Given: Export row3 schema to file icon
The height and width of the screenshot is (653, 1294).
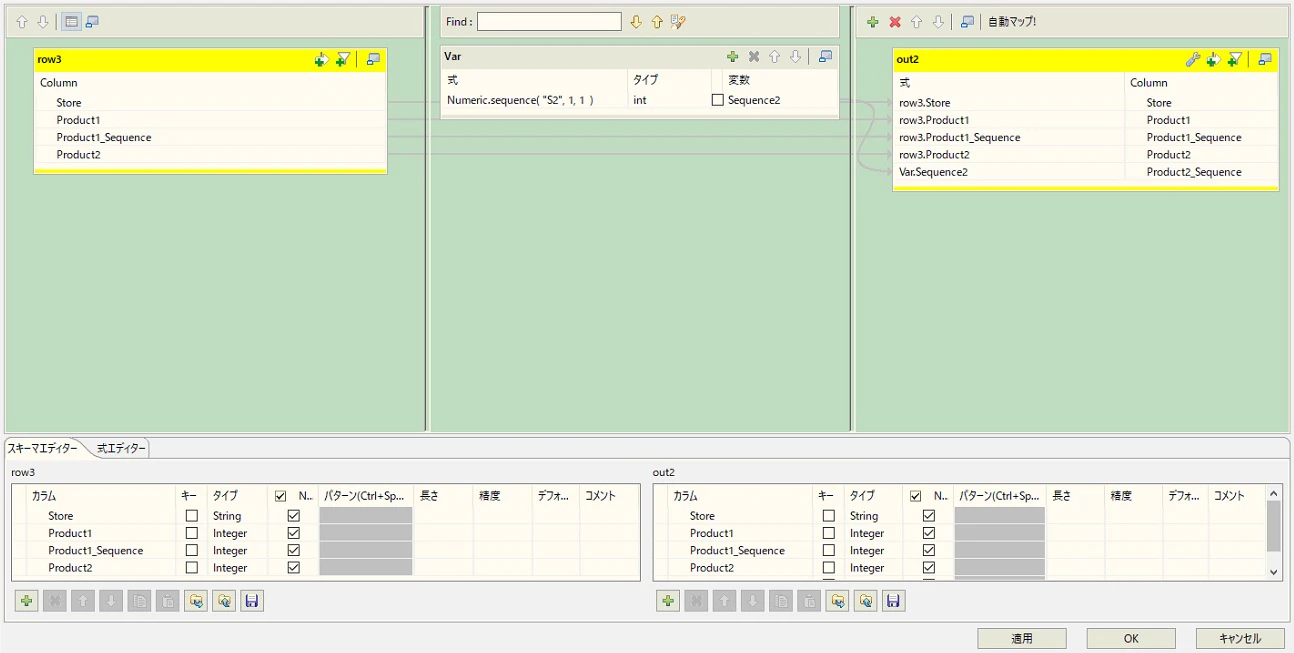Looking at the screenshot, I should pos(224,601).
